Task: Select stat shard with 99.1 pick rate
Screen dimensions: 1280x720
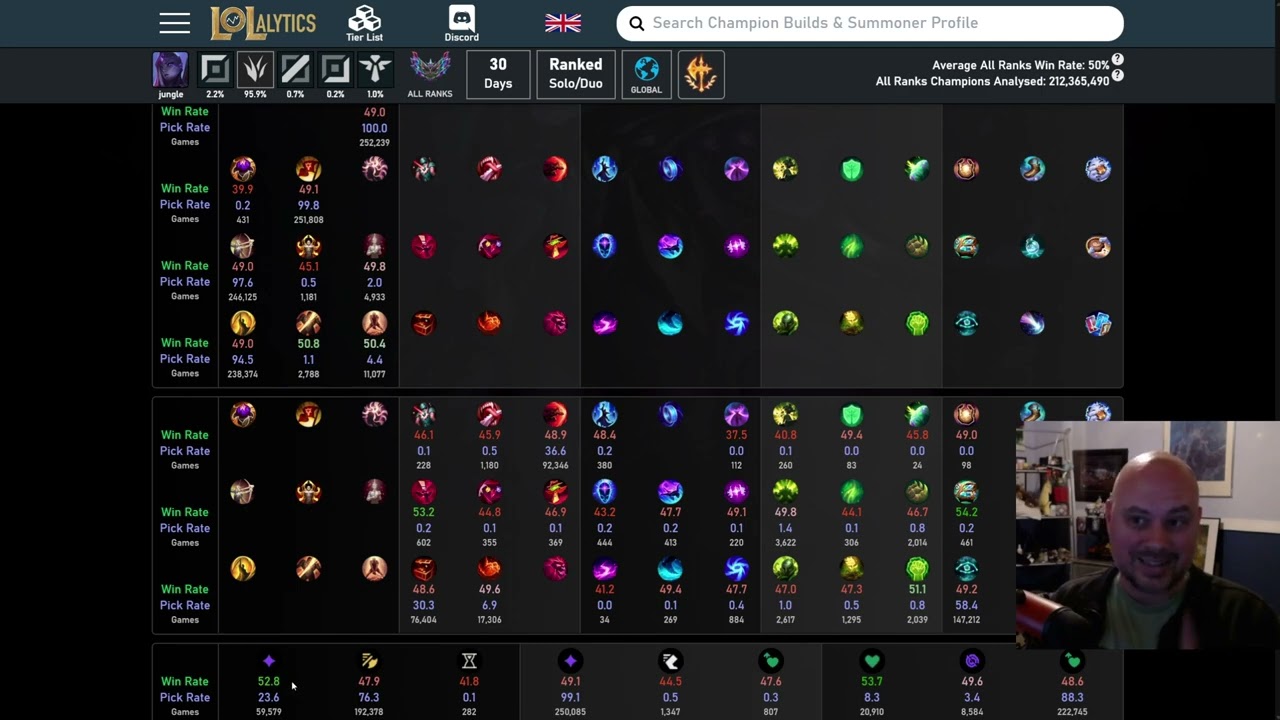Action: point(570,661)
